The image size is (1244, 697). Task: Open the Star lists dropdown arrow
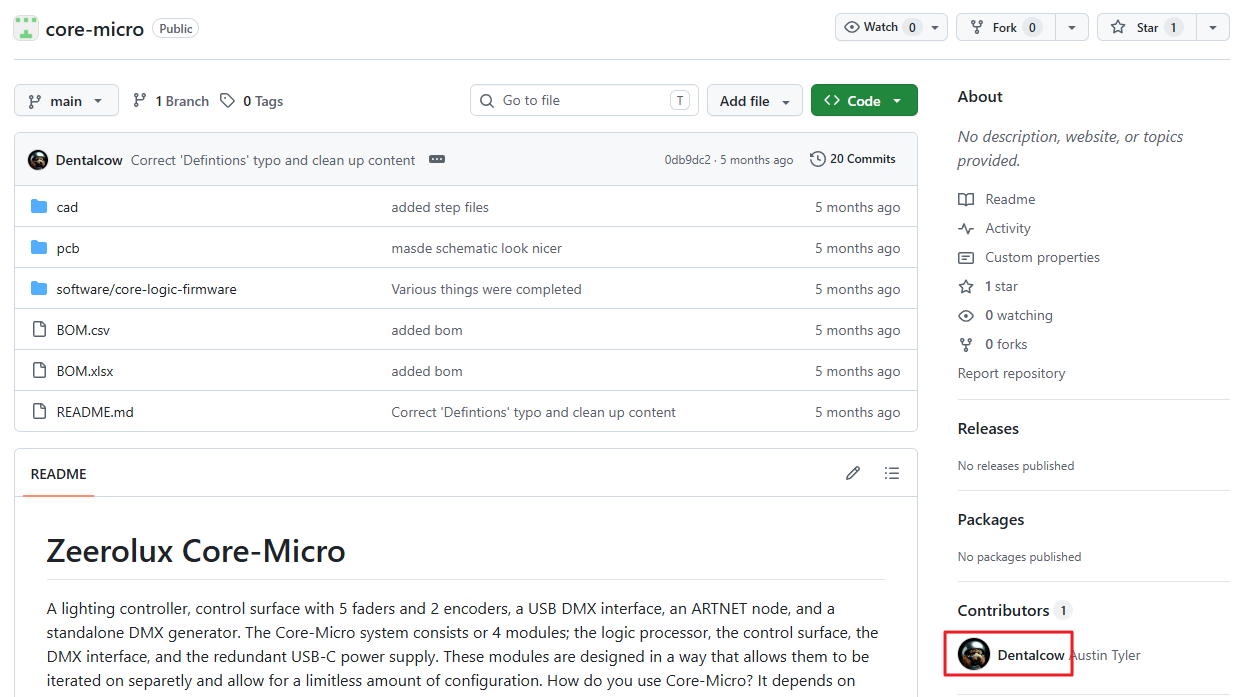(x=1213, y=28)
